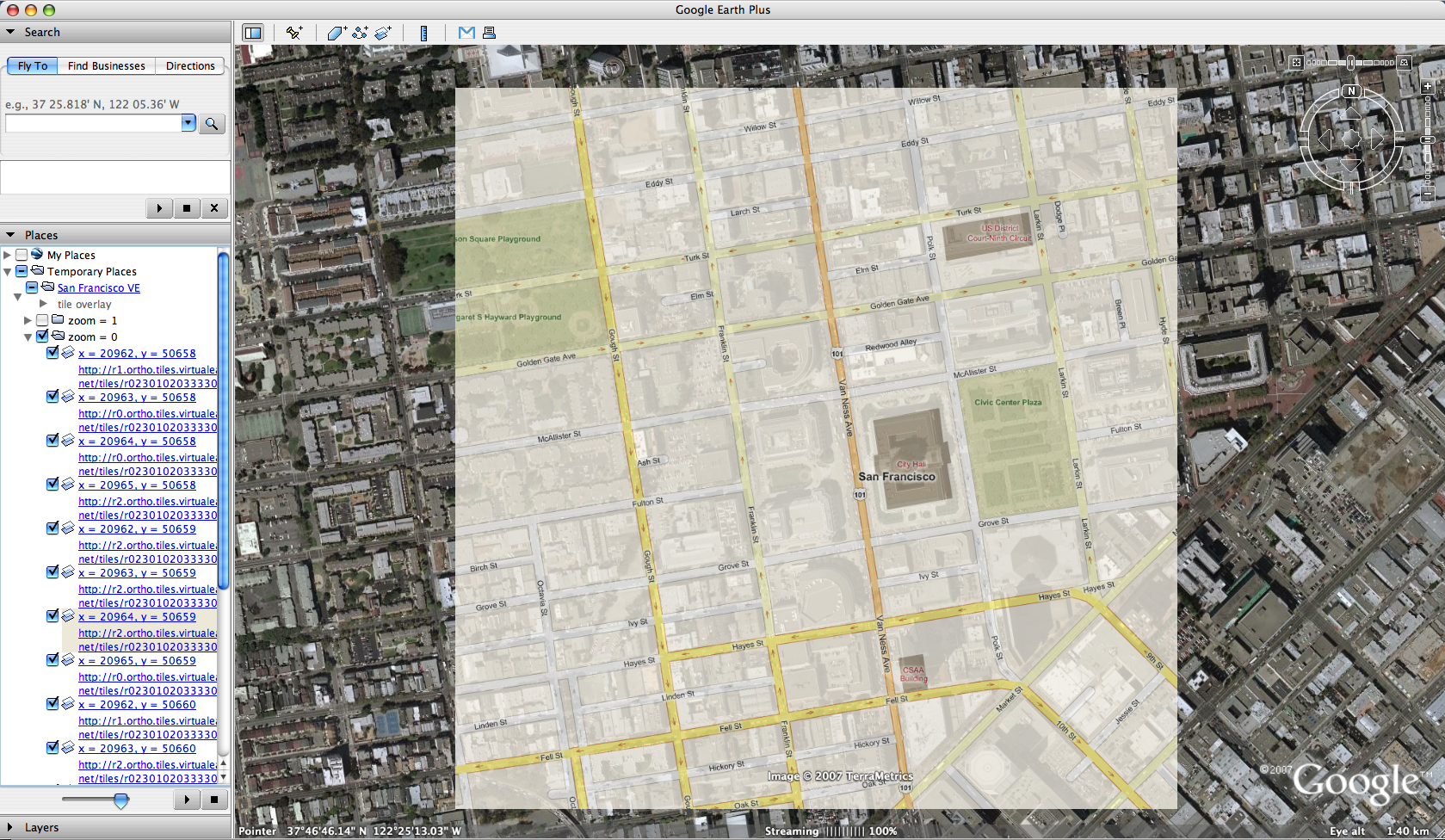Stop the search results tour
Image resolution: width=1445 pixels, height=840 pixels.
click(x=187, y=207)
